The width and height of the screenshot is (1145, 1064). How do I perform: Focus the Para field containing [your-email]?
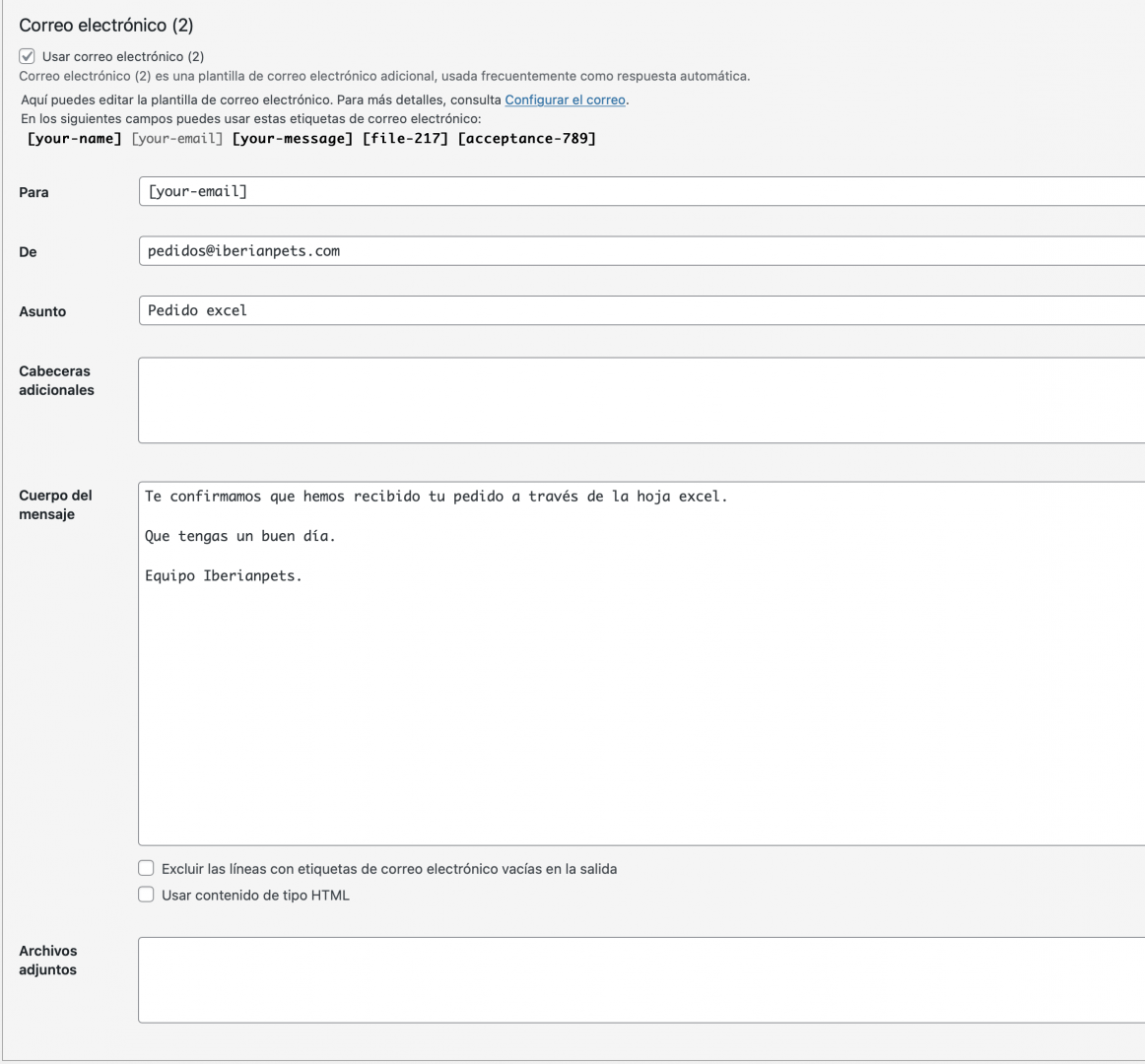641,191
